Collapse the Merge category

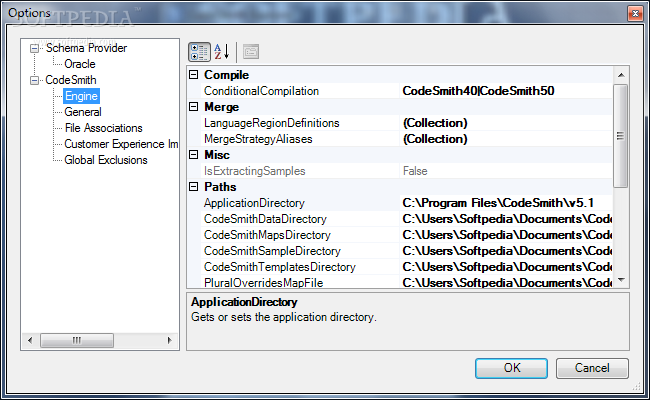[x=194, y=107]
